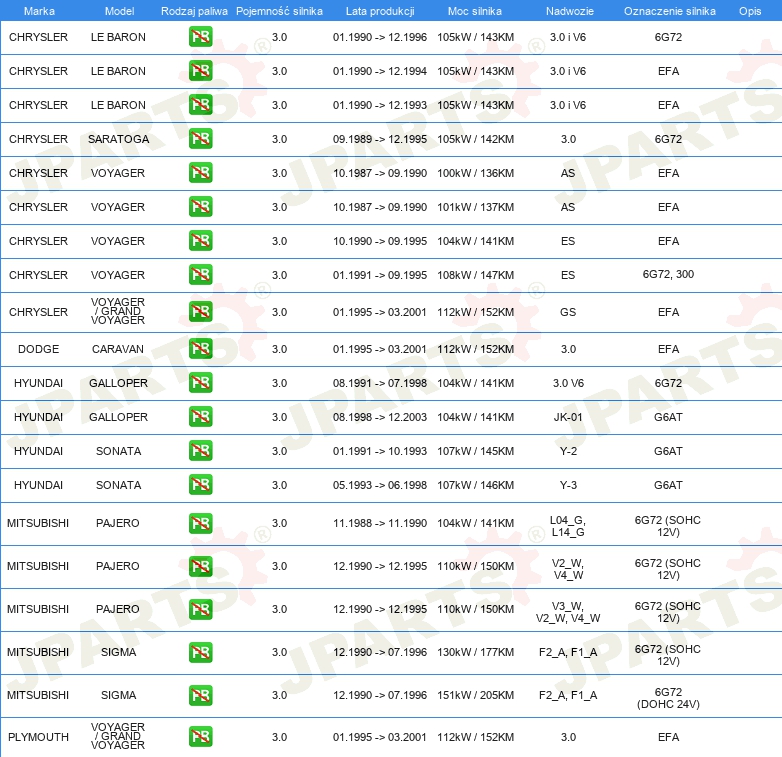Click the PLYMOUTH brand cell
The width and height of the screenshot is (782, 757).
click(x=38, y=737)
